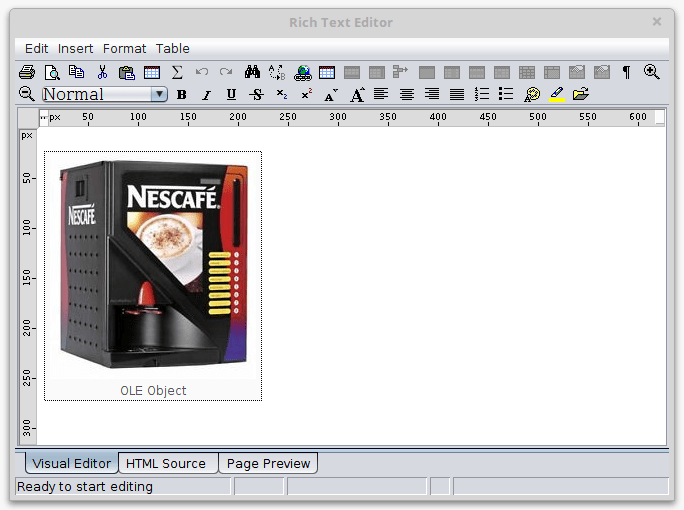Click the 'OLE Object' caption text
The image size is (684, 510).
pyautogui.click(x=153, y=390)
